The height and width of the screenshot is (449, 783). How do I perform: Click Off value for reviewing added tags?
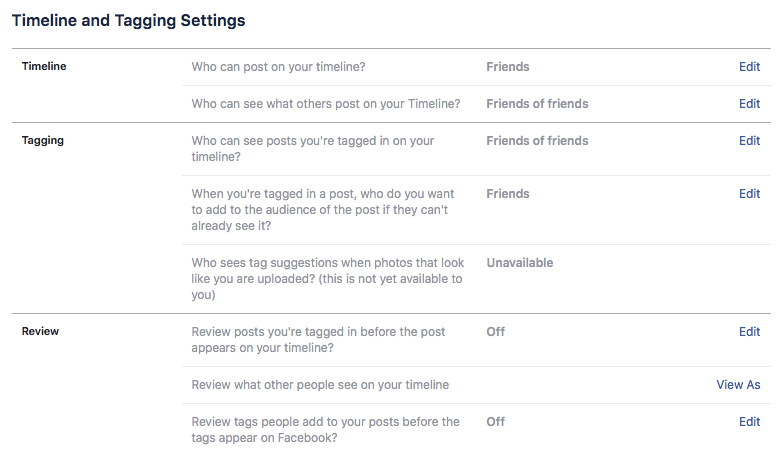(495, 422)
